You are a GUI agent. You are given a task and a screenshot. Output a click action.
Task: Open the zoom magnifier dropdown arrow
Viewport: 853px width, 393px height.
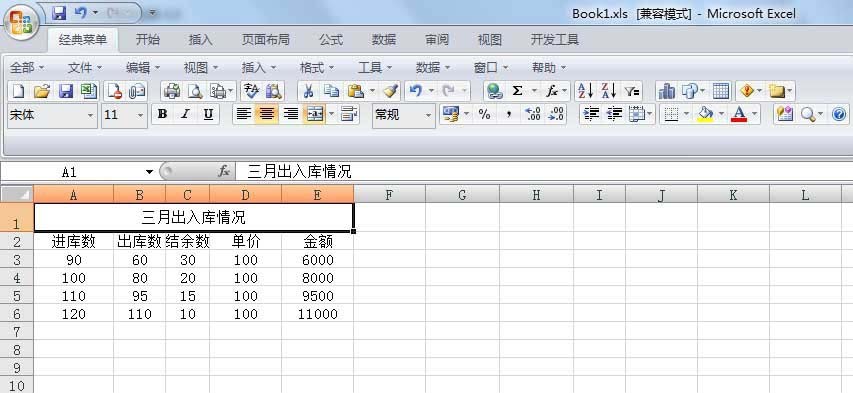[820, 114]
